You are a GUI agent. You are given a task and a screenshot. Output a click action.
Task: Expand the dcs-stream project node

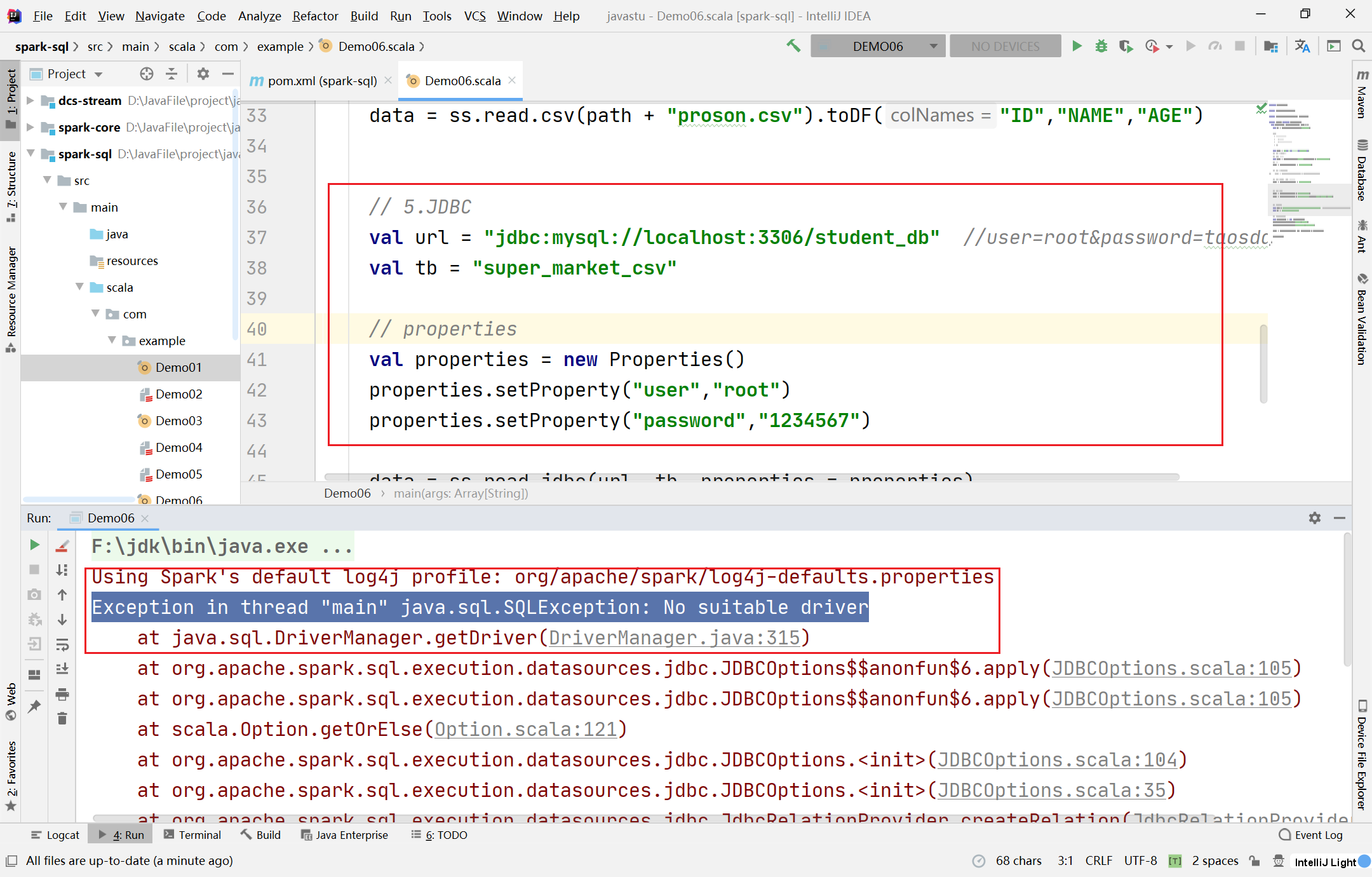[x=30, y=100]
